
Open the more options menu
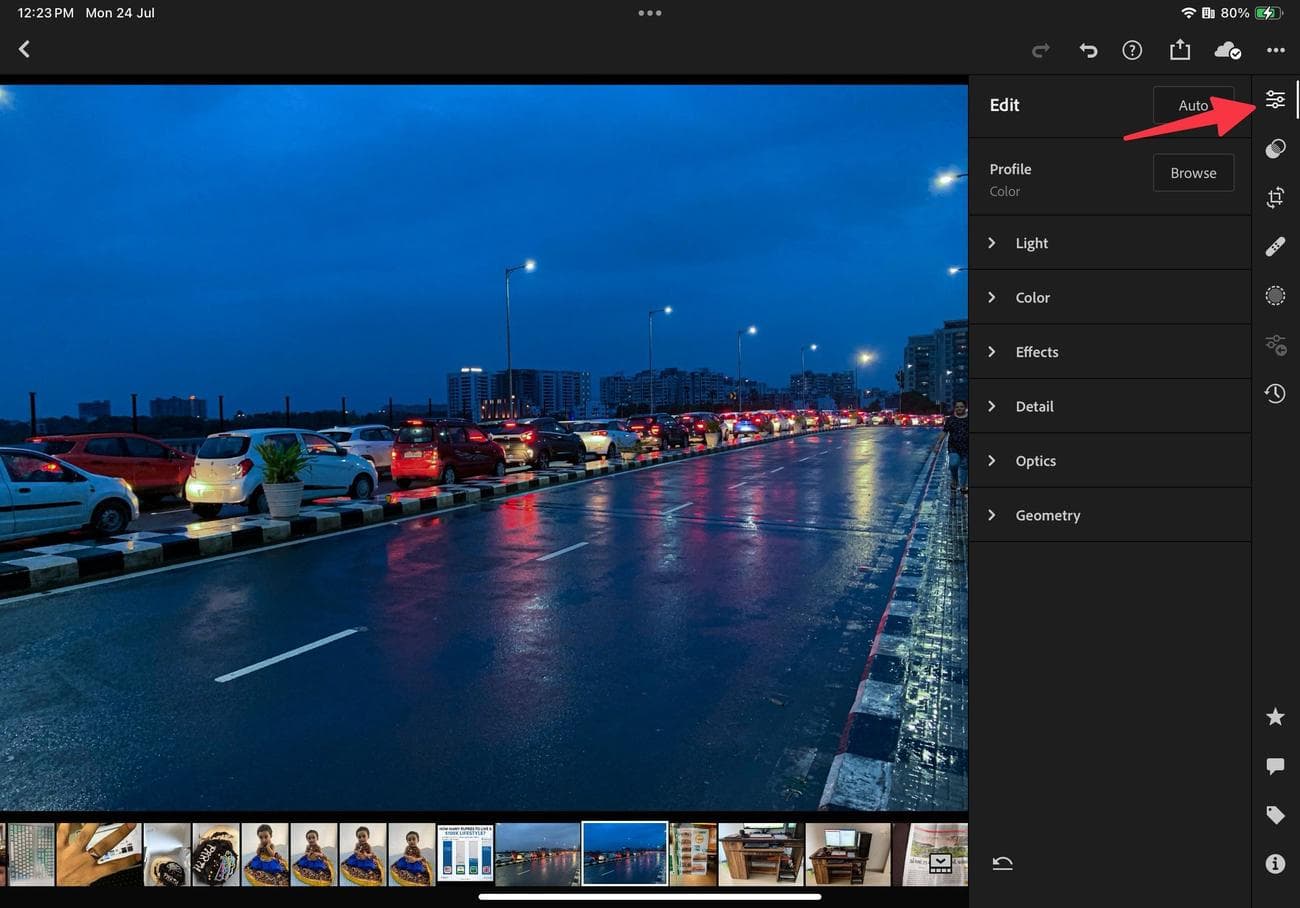[x=1275, y=49]
